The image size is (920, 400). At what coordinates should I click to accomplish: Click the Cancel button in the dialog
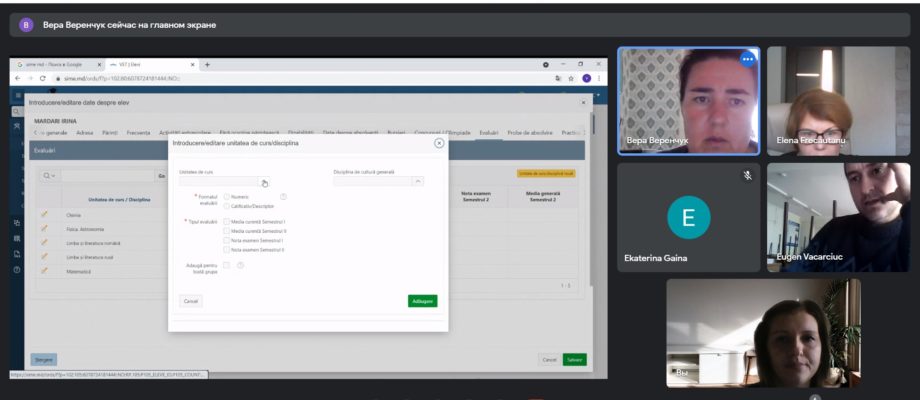coord(191,301)
